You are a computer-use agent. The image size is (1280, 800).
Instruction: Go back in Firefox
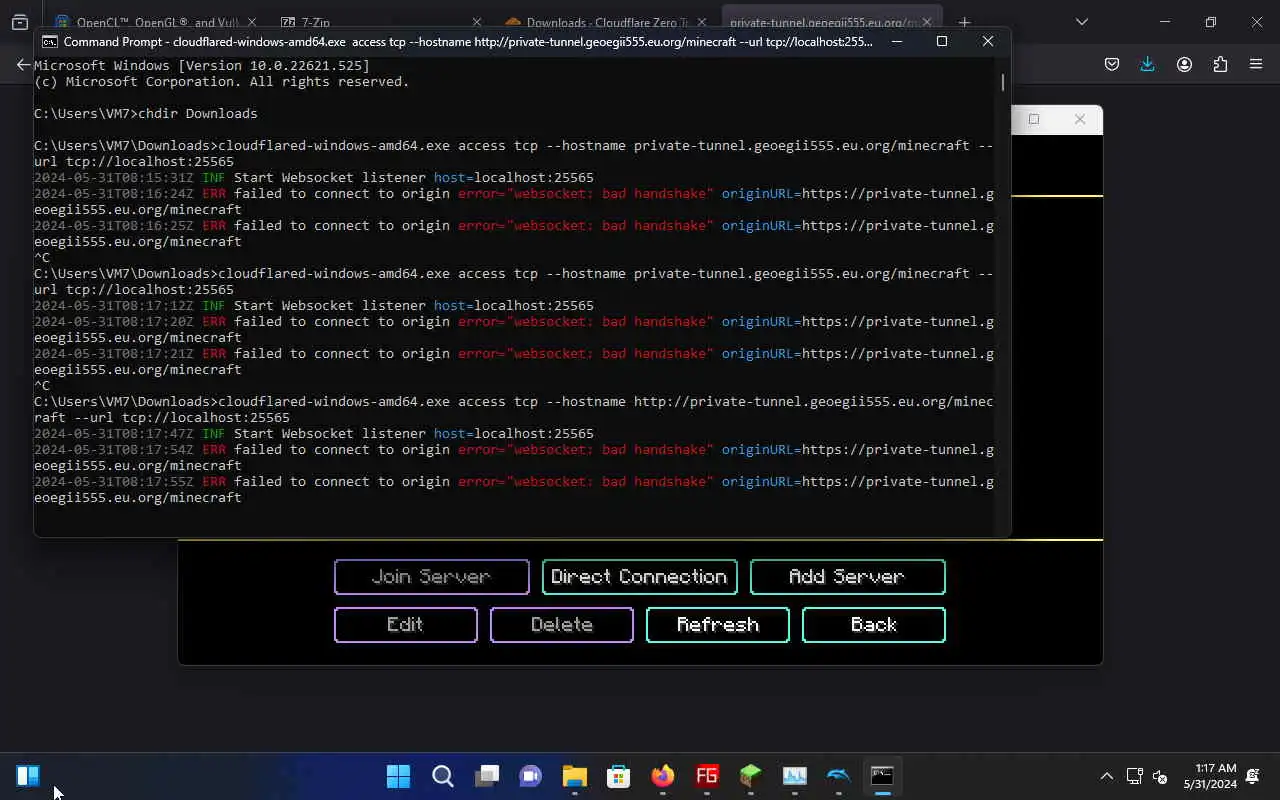tap(23, 65)
